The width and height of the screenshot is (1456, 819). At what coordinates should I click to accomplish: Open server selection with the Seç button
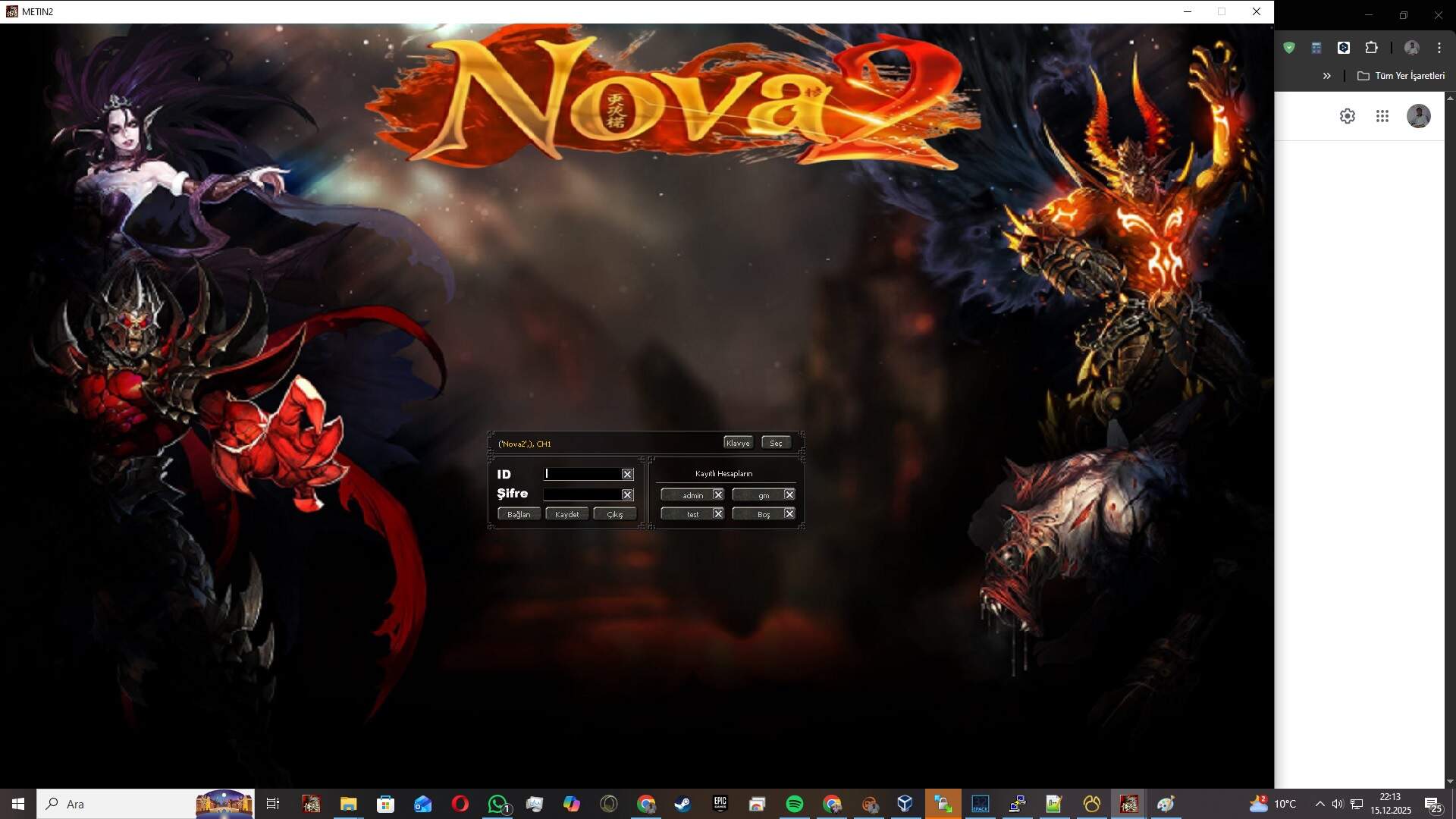click(776, 442)
